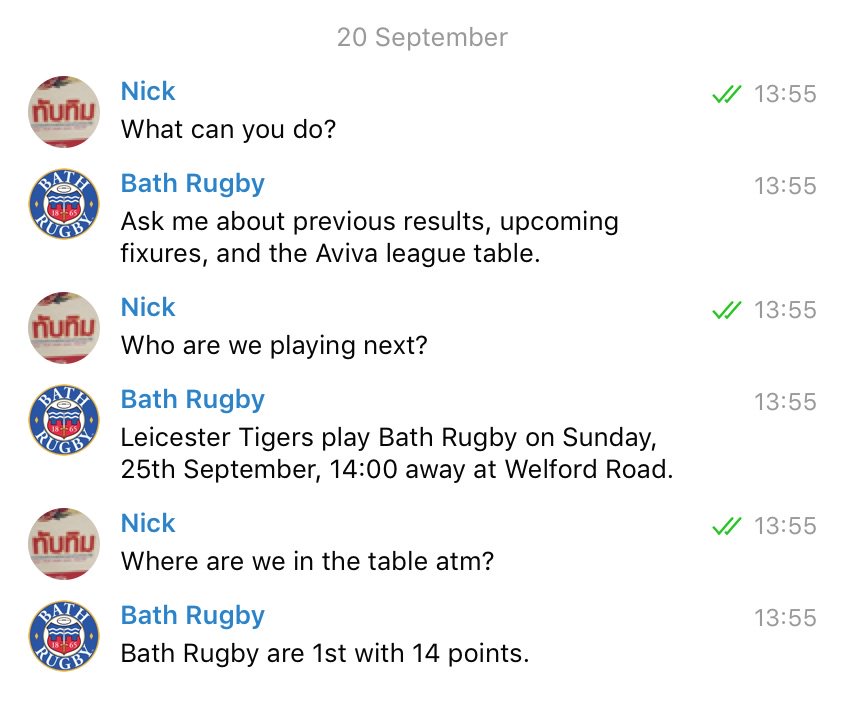844x706 pixels.
Task: Click the Bath Rugby name above the Leicester Tigers message
Action: 193,400
